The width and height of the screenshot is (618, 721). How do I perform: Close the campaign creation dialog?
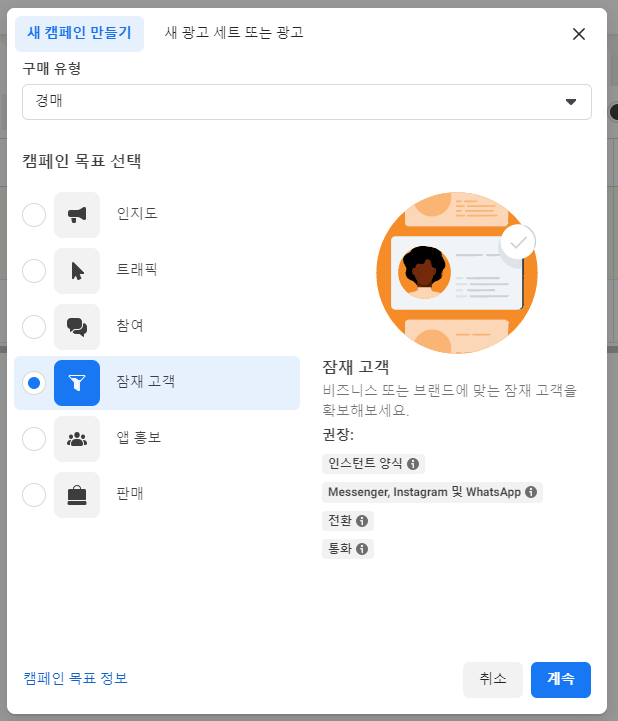(x=579, y=34)
